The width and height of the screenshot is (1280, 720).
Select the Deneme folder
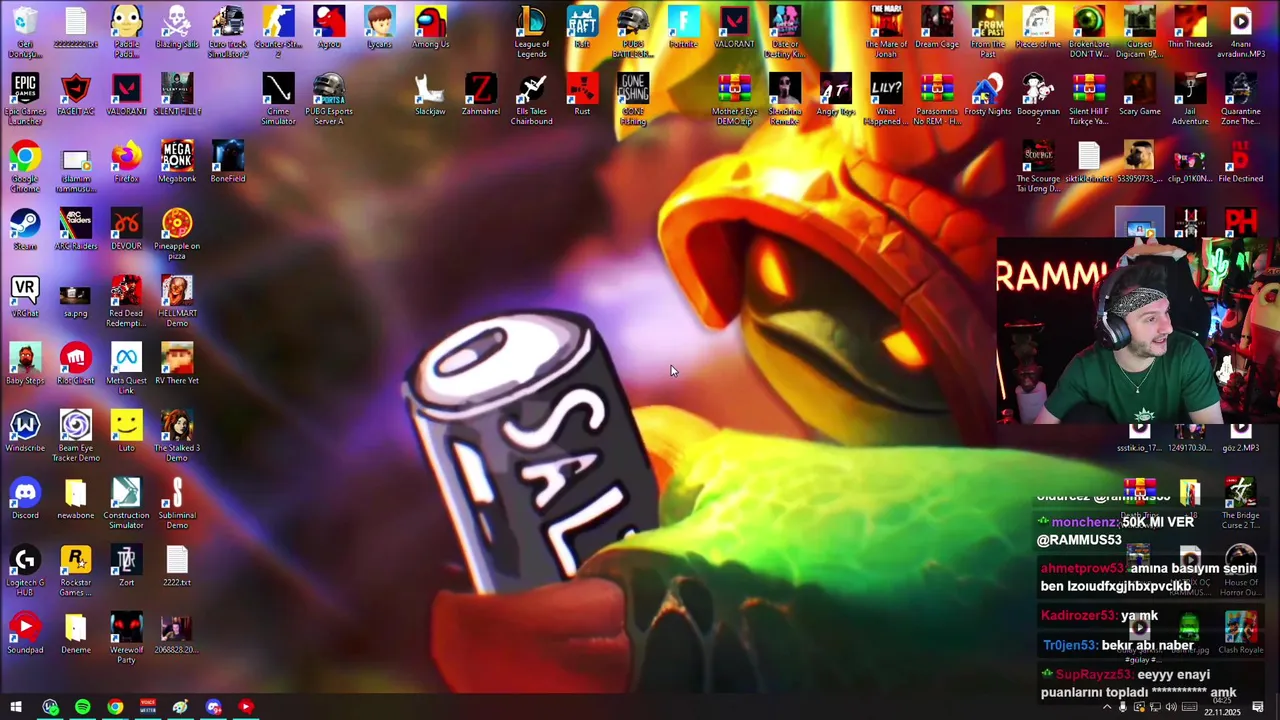pyautogui.click(x=76, y=633)
